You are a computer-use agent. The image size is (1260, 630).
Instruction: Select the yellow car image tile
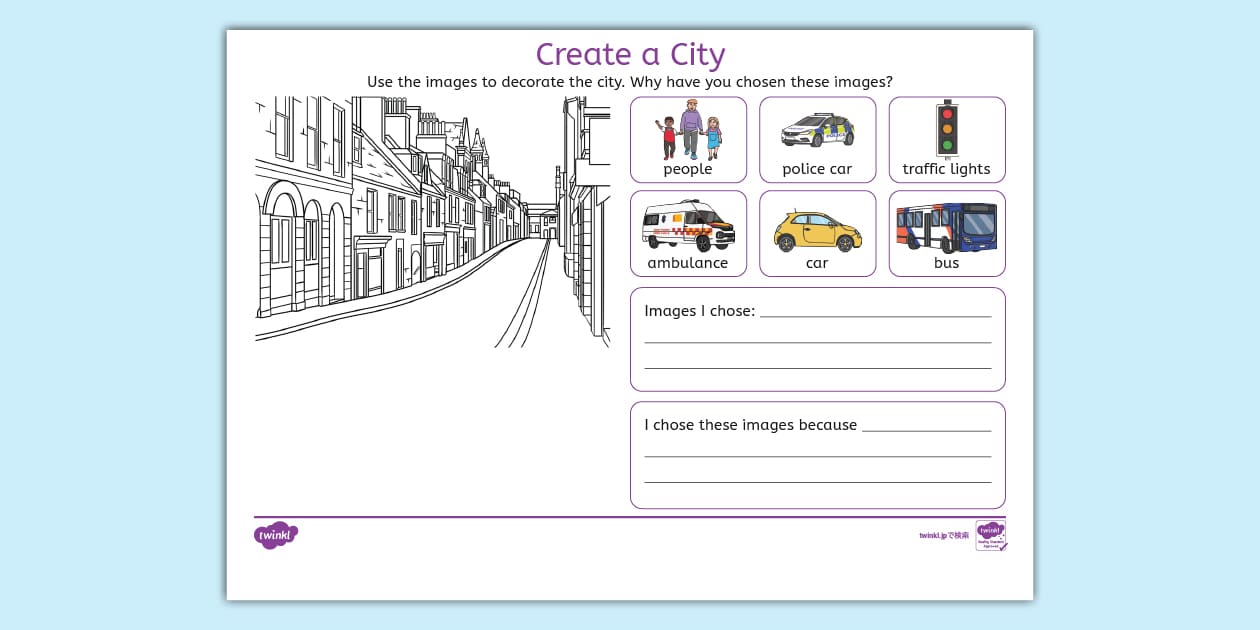(x=817, y=232)
